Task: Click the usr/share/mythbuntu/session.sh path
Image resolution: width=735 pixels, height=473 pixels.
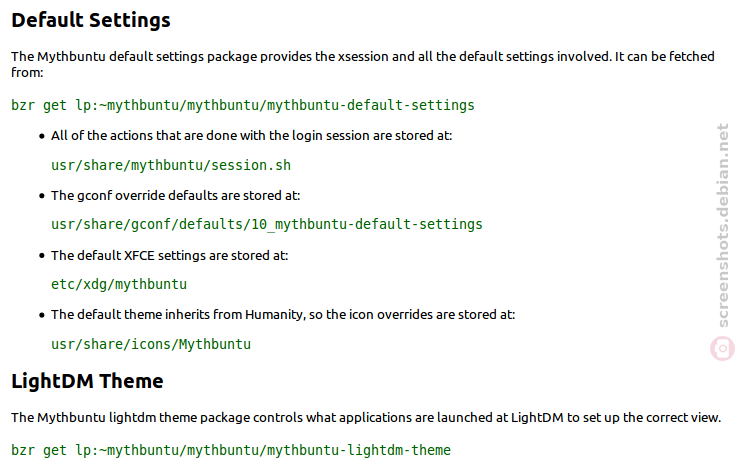Action: 171,165
